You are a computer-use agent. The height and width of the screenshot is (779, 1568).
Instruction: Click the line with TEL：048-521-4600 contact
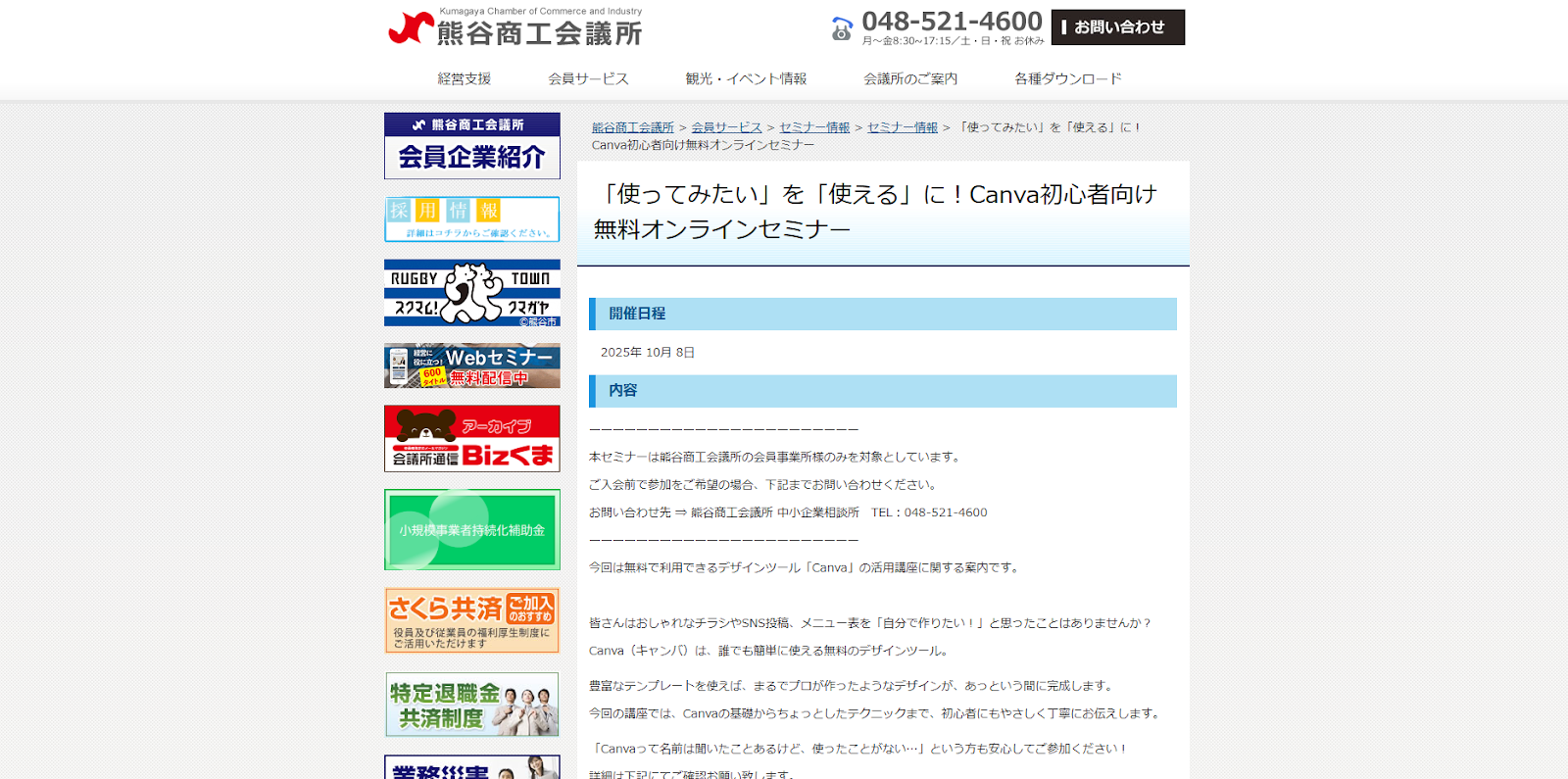pos(788,512)
